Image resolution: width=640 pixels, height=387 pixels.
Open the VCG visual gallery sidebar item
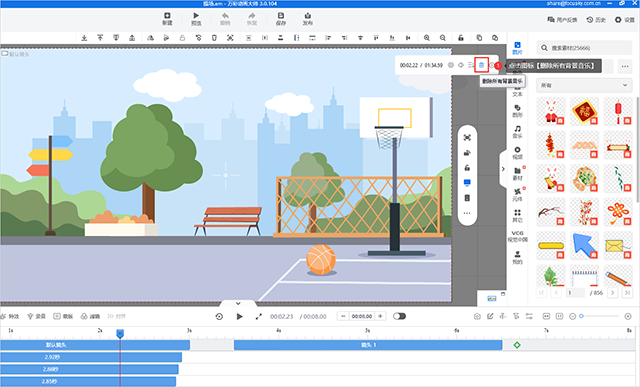pyautogui.click(x=517, y=236)
